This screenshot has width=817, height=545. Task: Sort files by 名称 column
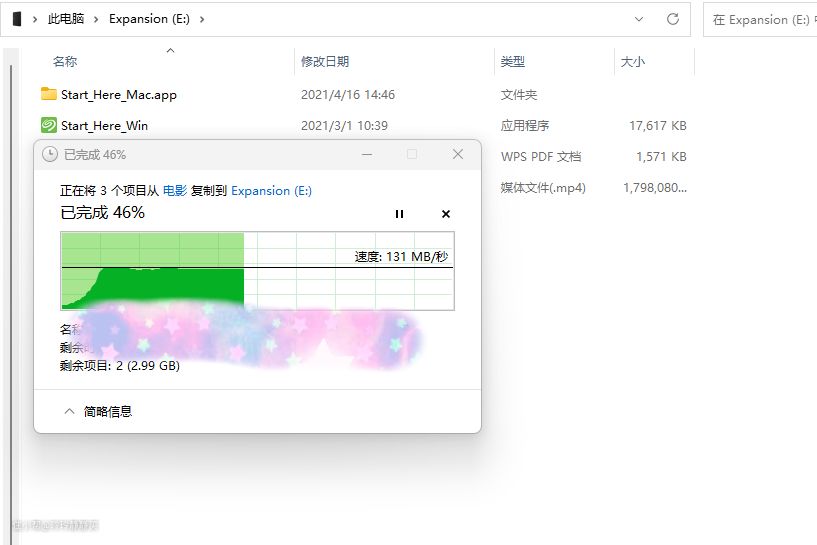(x=65, y=62)
